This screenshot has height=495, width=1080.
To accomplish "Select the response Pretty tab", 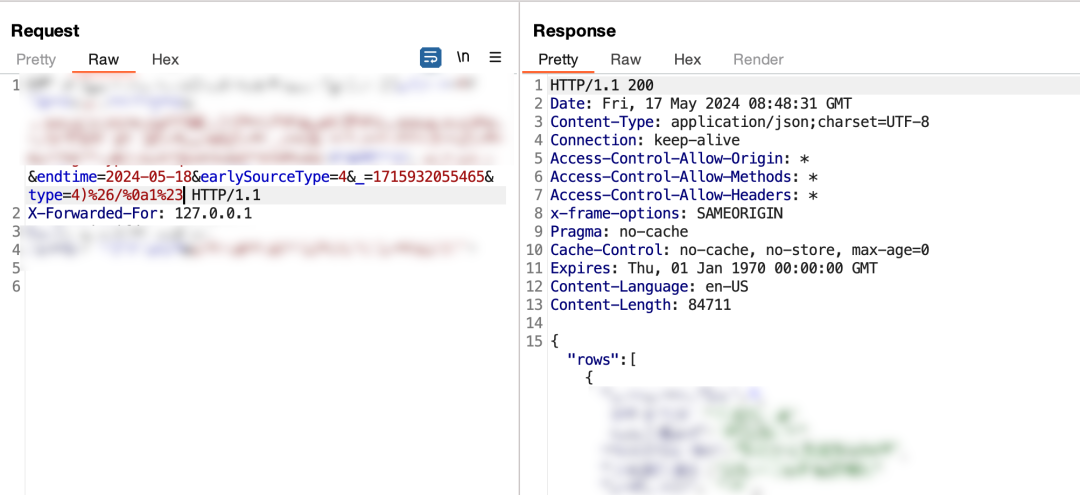I will [558, 60].
